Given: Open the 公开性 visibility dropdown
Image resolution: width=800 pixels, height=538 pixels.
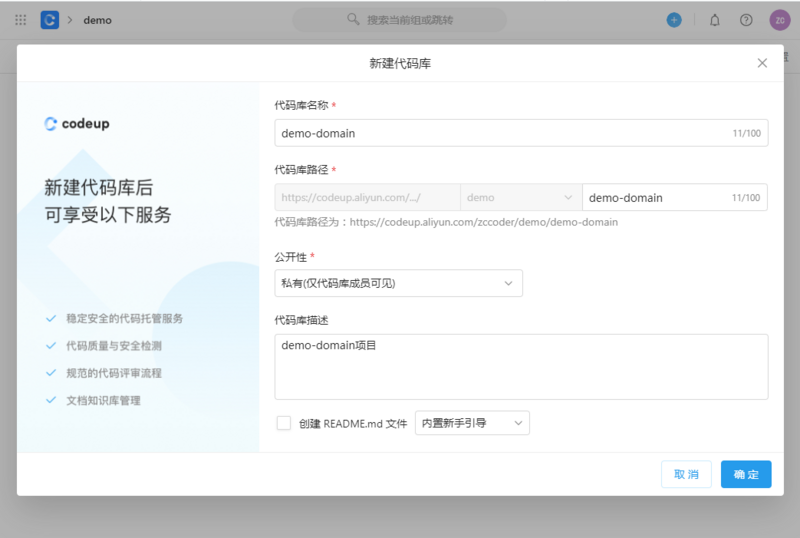Looking at the screenshot, I should (398, 283).
